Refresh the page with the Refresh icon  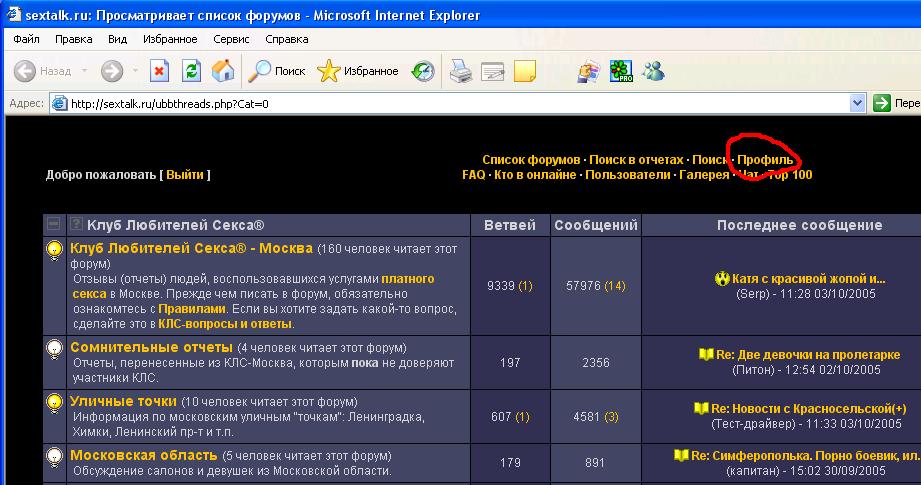tap(191, 71)
